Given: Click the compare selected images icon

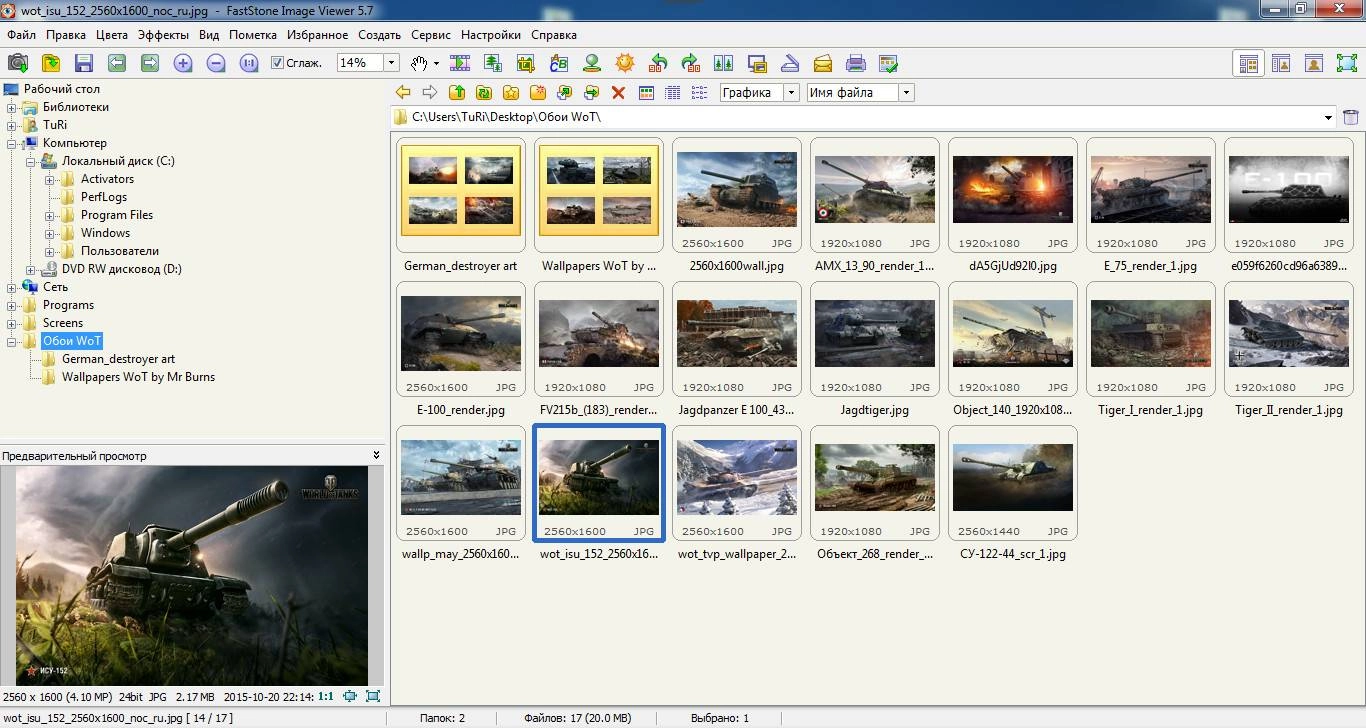Looking at the screenshot, I should [x=724, y=63].
